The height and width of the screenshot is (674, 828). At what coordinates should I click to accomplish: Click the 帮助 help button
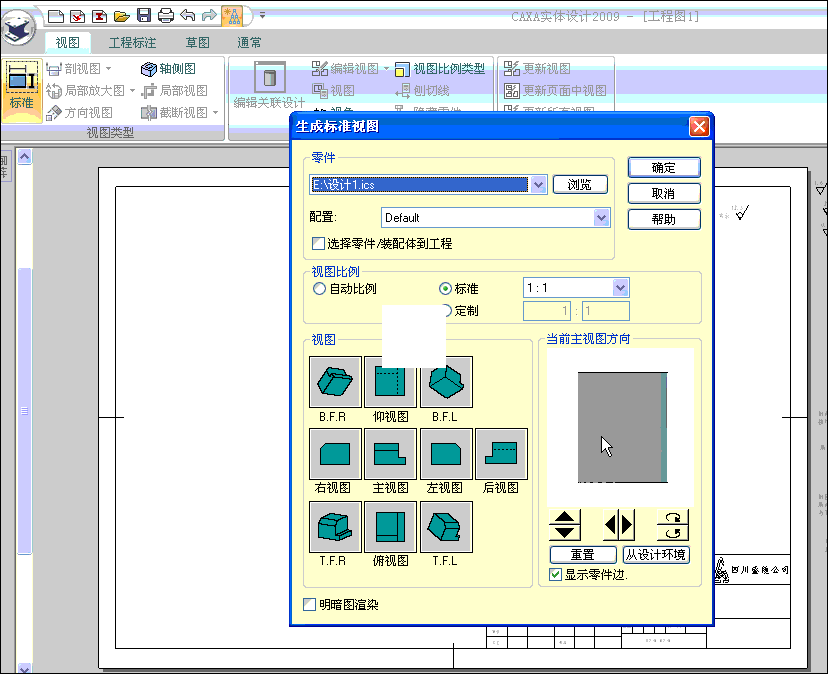coord(664,219)
